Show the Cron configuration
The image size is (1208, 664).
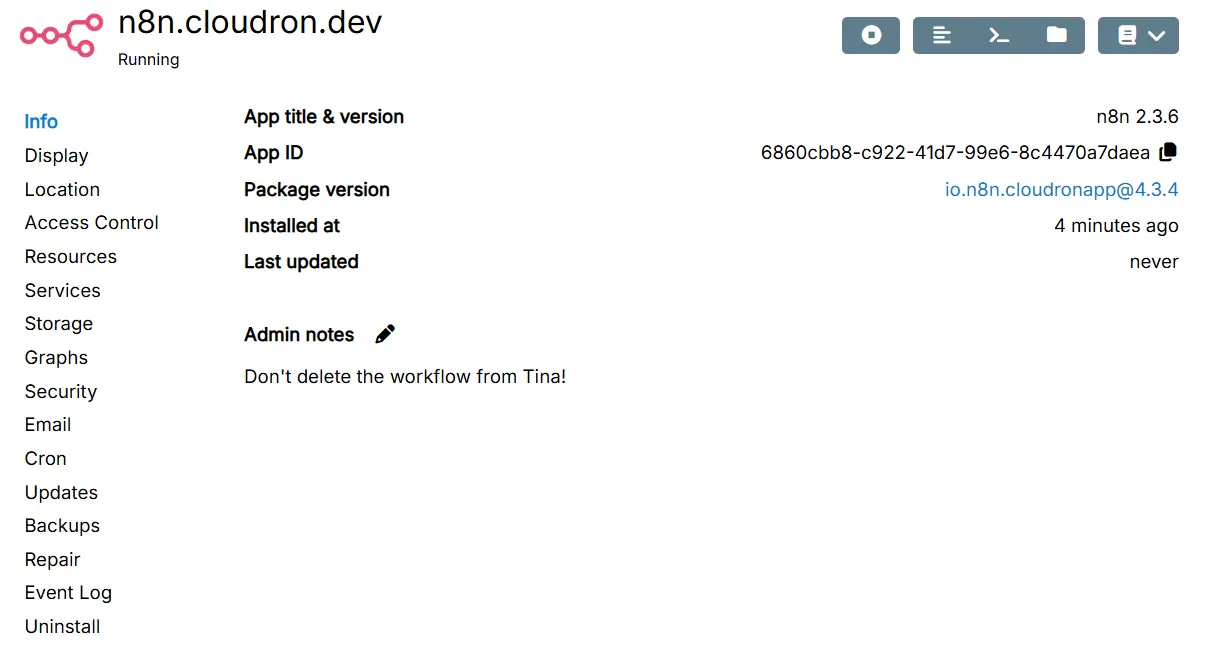point(45,459)
